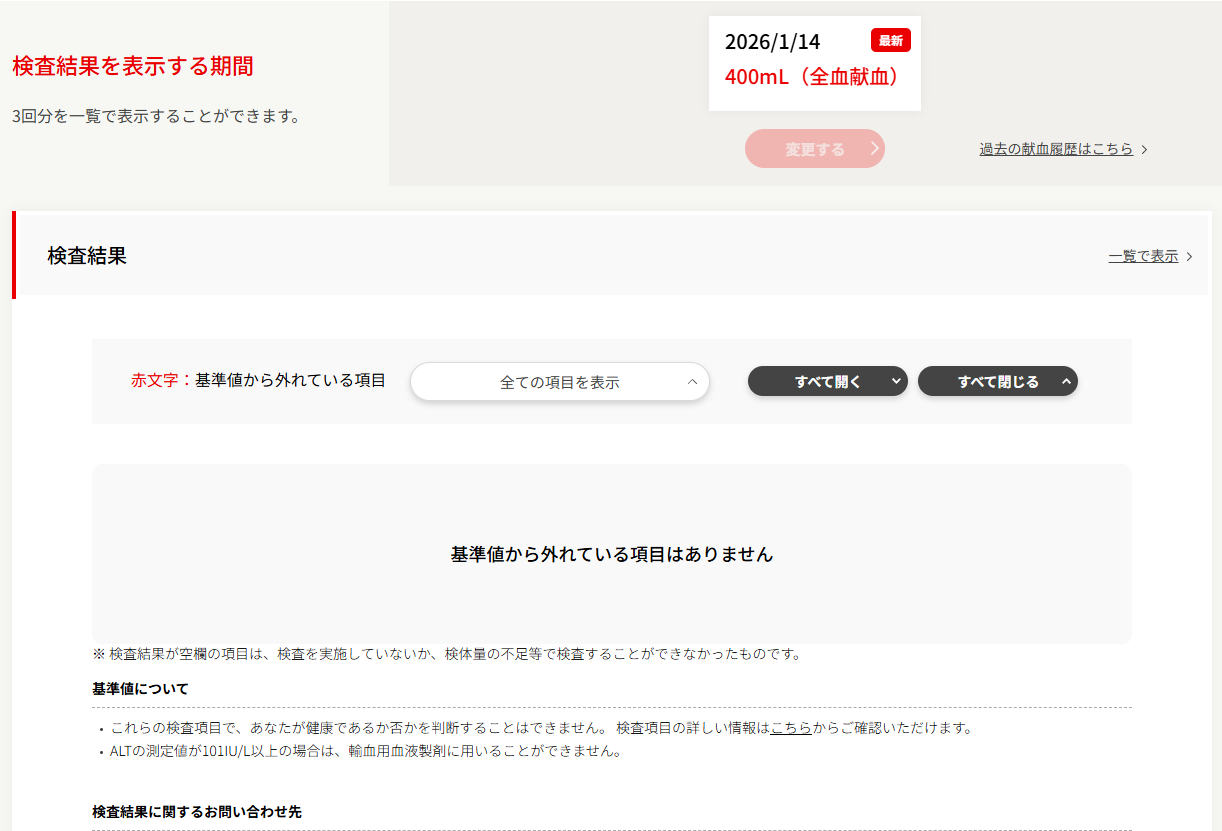
Task: Click the red 最新 badge
Action: (890, 41)
